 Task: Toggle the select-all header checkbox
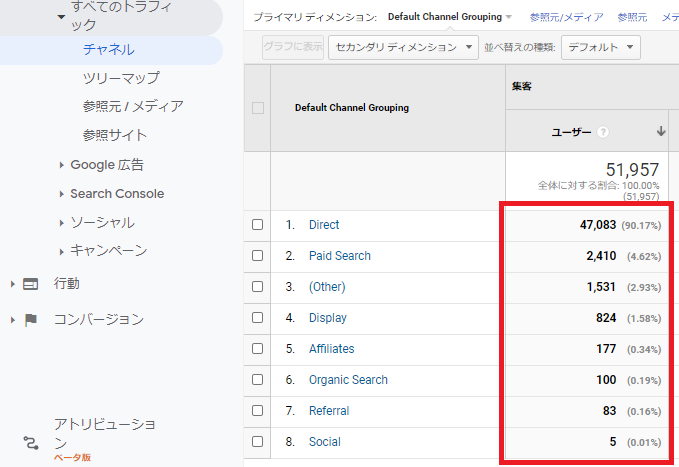(258, 108)
